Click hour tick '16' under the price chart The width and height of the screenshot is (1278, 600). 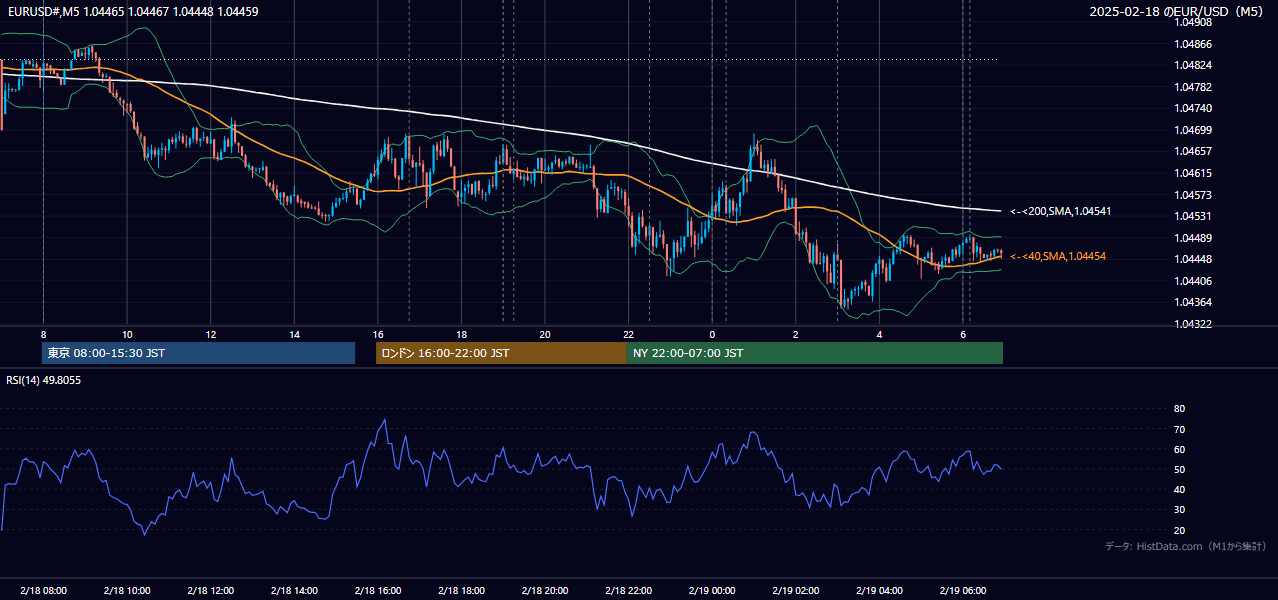coord(378,334)
